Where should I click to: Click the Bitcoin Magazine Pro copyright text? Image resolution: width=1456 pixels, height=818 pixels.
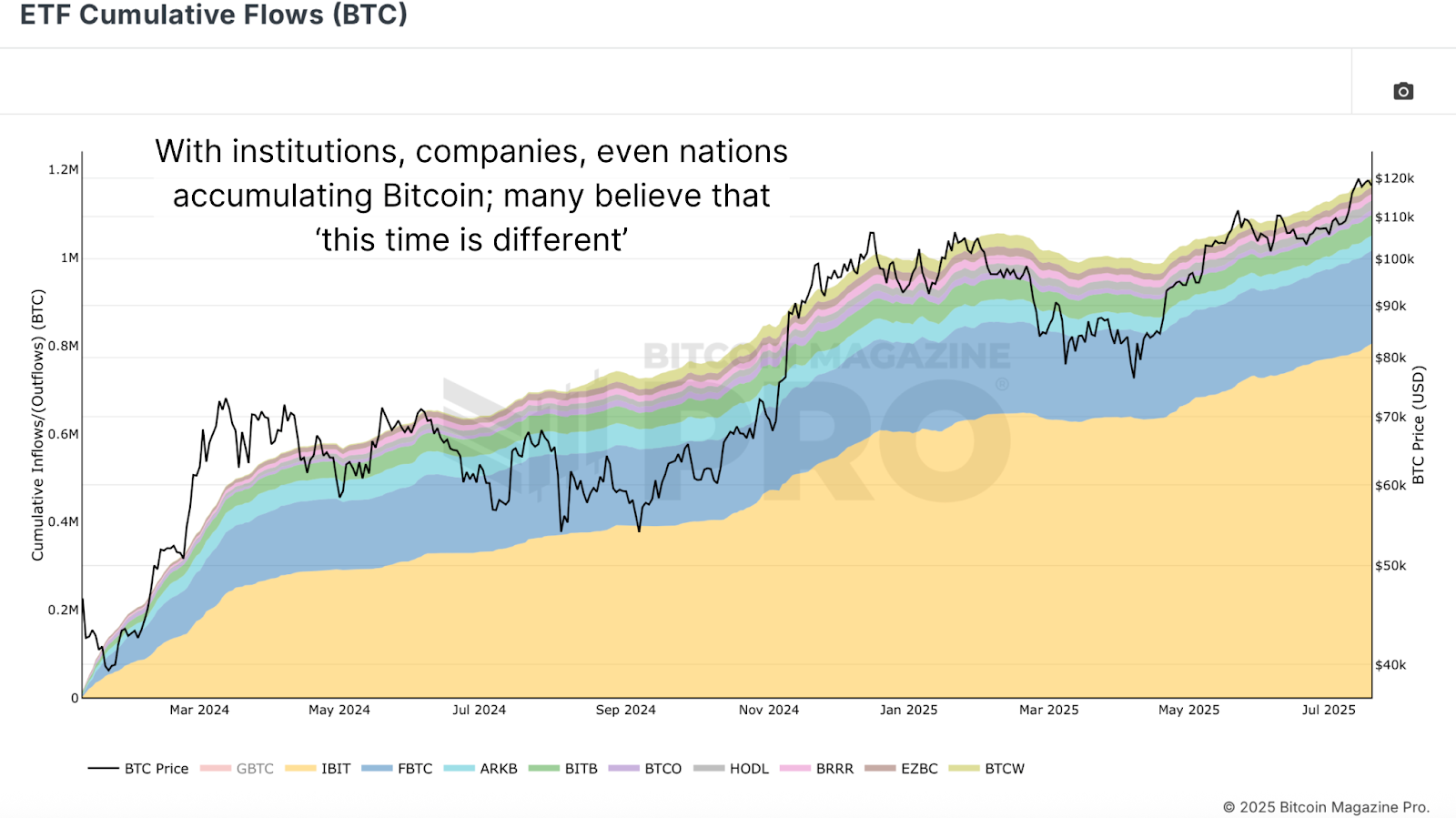pyautogui.click(x=1326, y=807)
